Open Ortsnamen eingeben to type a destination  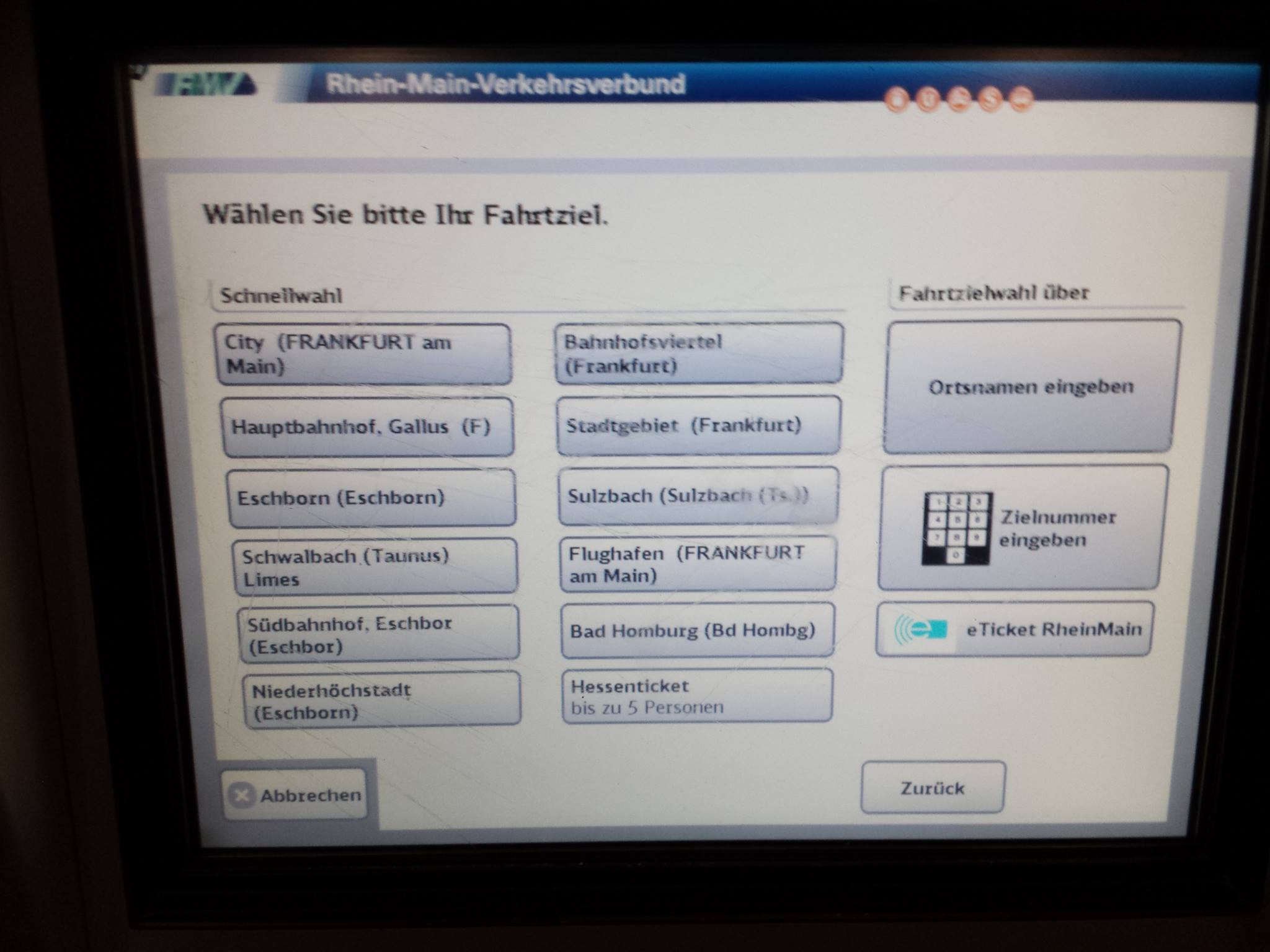point(1032,387)
